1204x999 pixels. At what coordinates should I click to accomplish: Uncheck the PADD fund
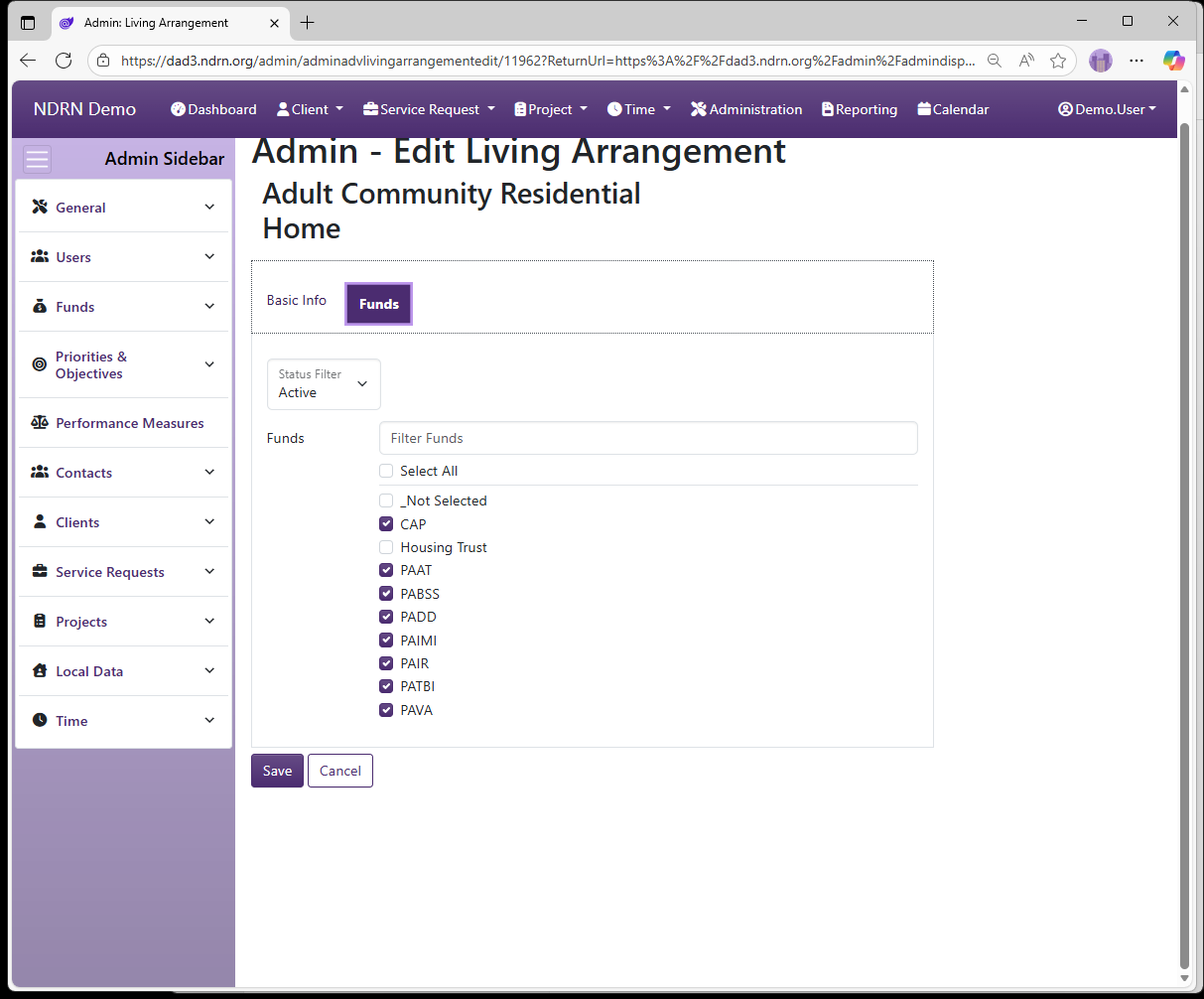coord(386,617)
